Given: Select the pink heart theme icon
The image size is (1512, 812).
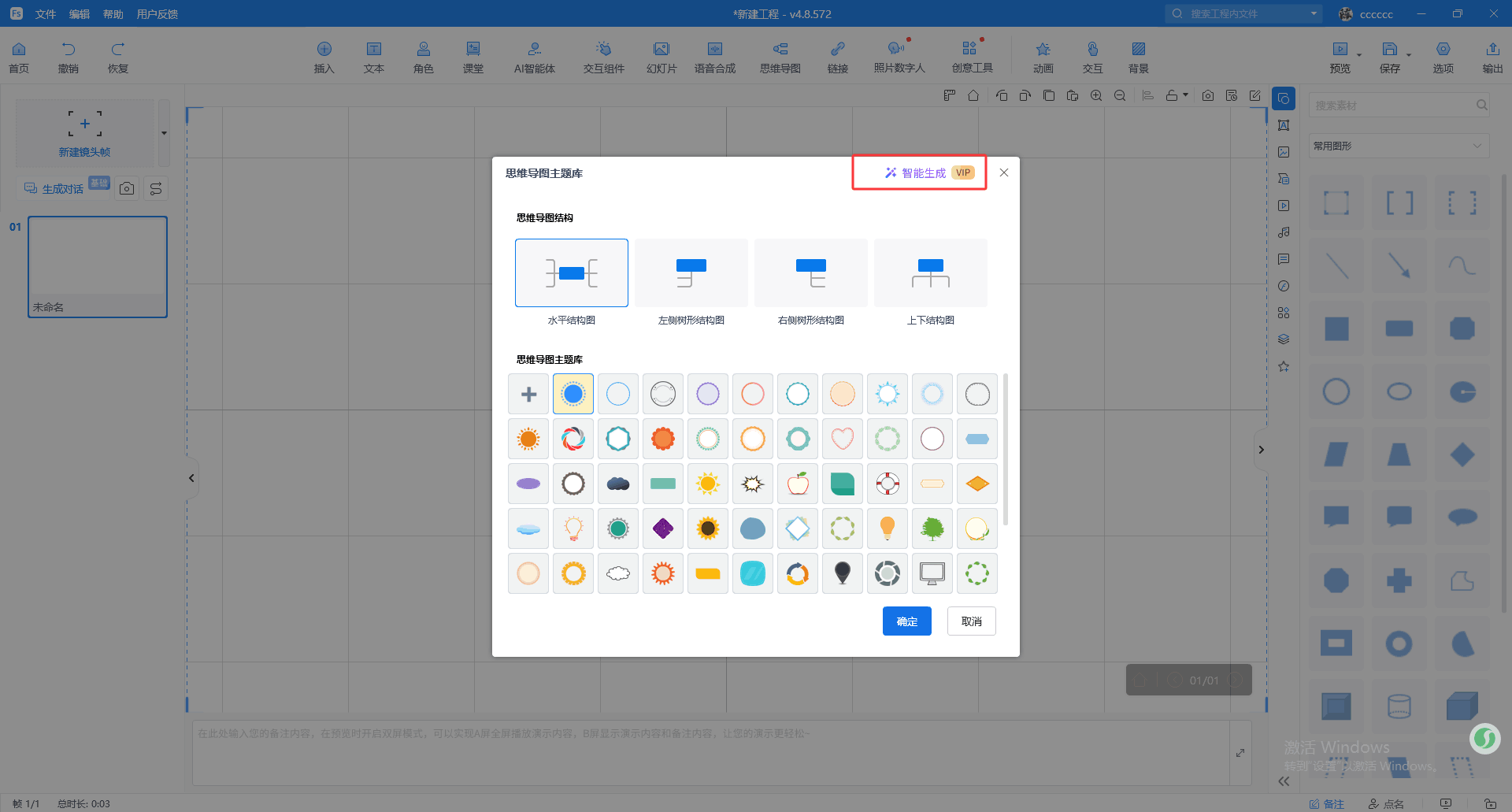Looking at the screenshot, I should click(843, 439).
